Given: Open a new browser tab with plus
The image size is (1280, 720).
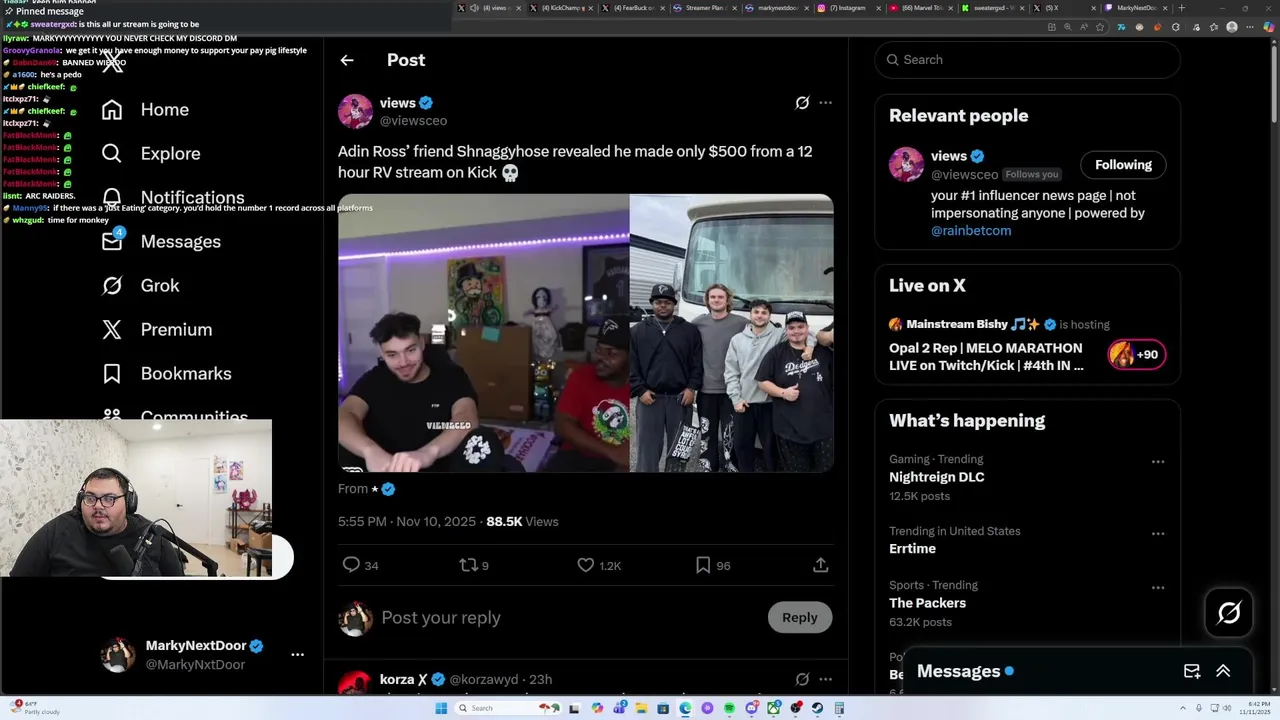Looking at the screenshot, I should [x=1182, y=8].
